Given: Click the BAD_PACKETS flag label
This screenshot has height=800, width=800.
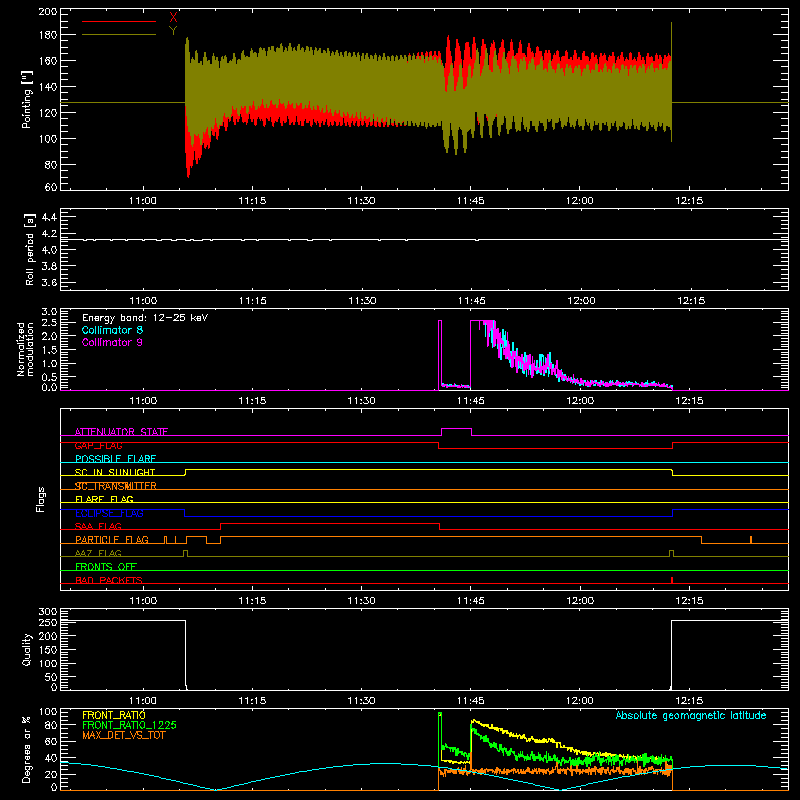Looking at the screenshot, I should point(109,580).
